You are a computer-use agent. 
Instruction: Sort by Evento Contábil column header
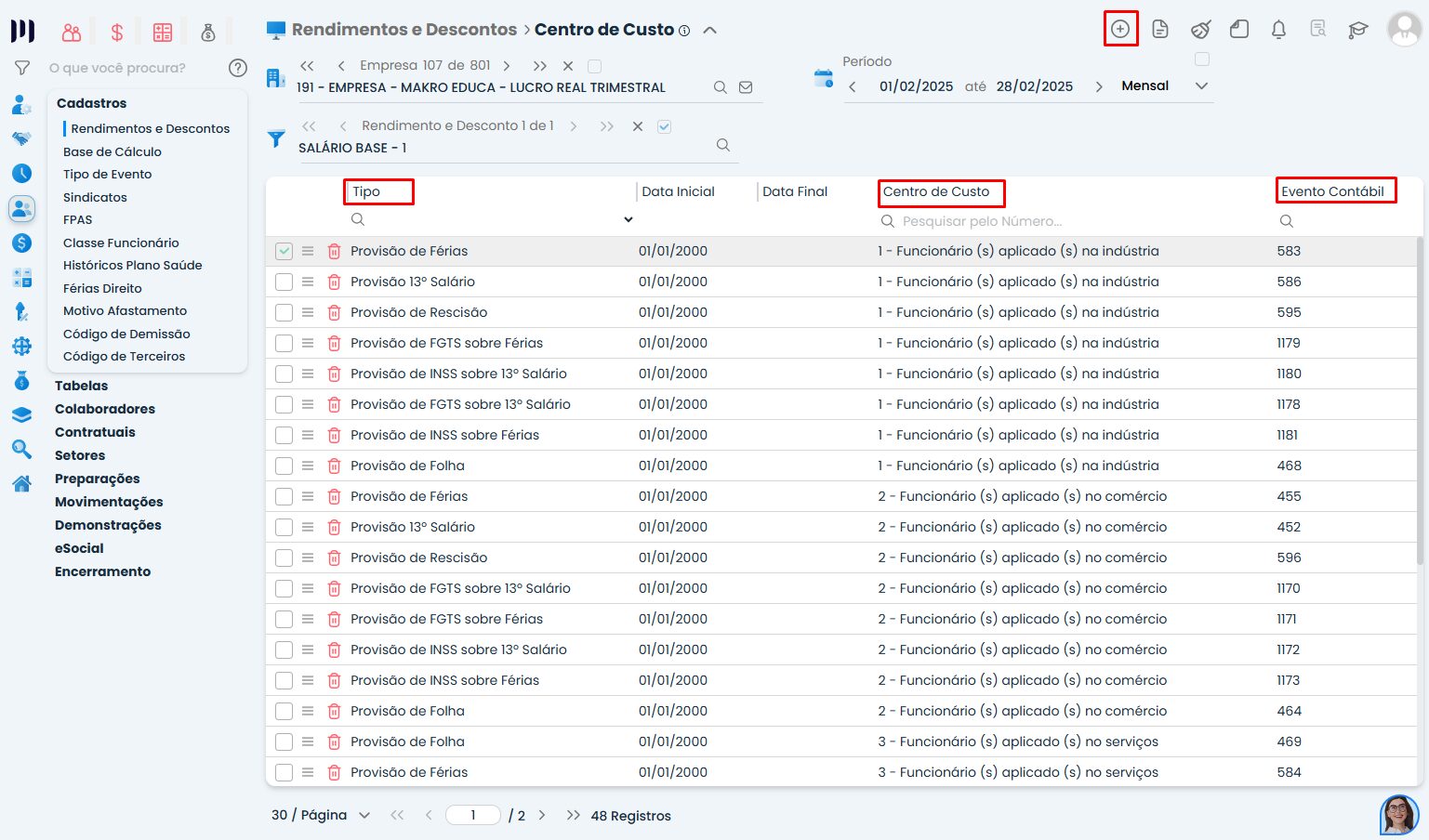pyautogui.click(x=1332, y=191)
